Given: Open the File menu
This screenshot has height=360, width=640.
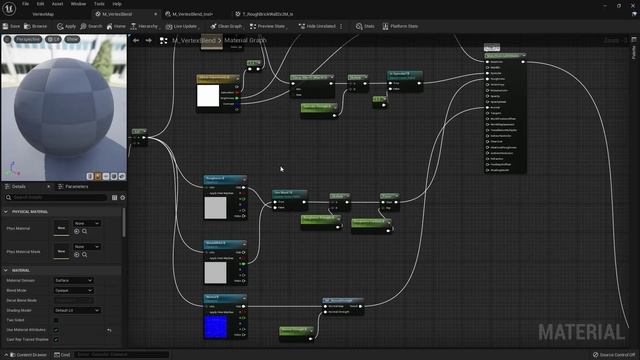Looking at the screenshot, I should [x=25, y=4].
